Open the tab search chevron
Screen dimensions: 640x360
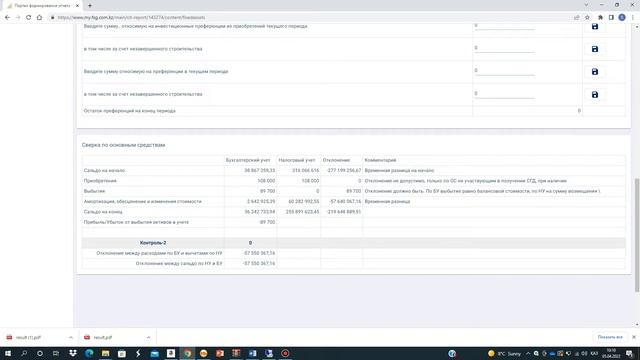point(586,5)
